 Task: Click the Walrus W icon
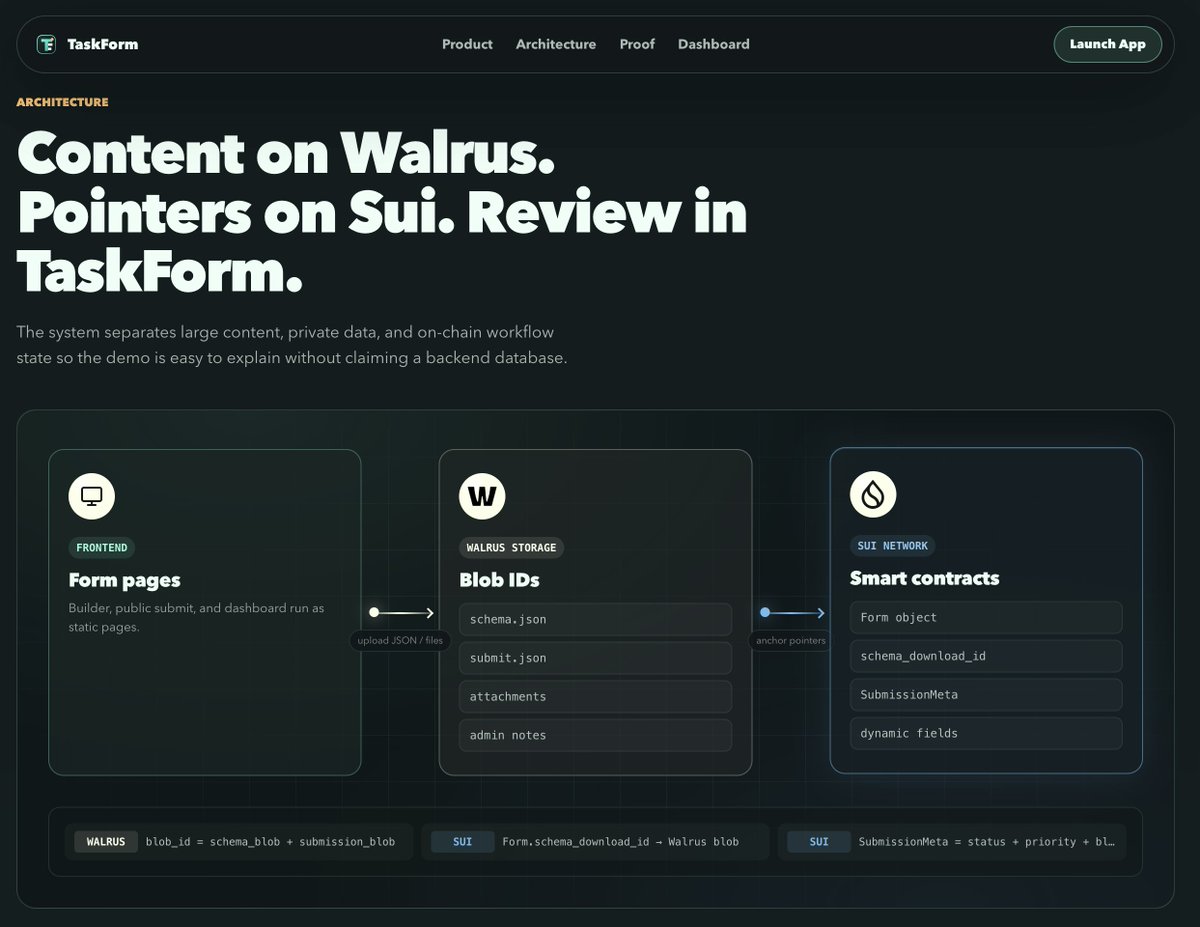(x=482, y=495)
